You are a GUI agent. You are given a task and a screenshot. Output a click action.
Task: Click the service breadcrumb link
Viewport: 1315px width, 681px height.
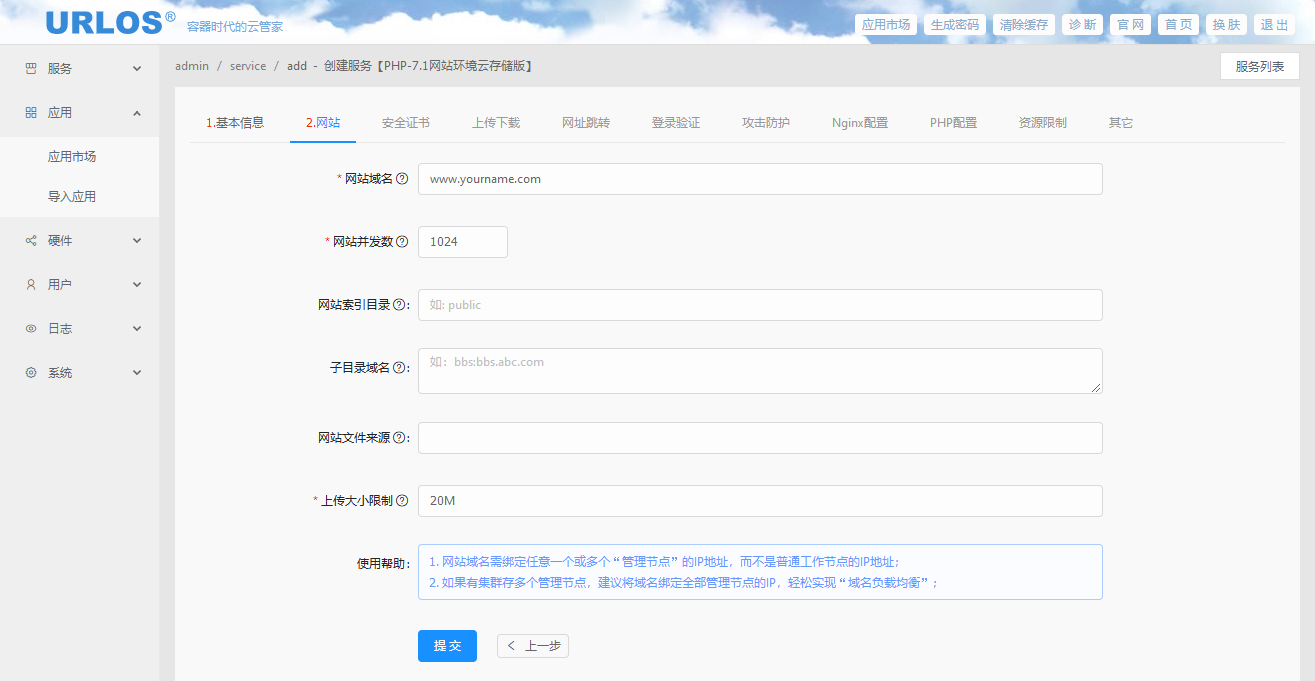[x=248, y=66]
